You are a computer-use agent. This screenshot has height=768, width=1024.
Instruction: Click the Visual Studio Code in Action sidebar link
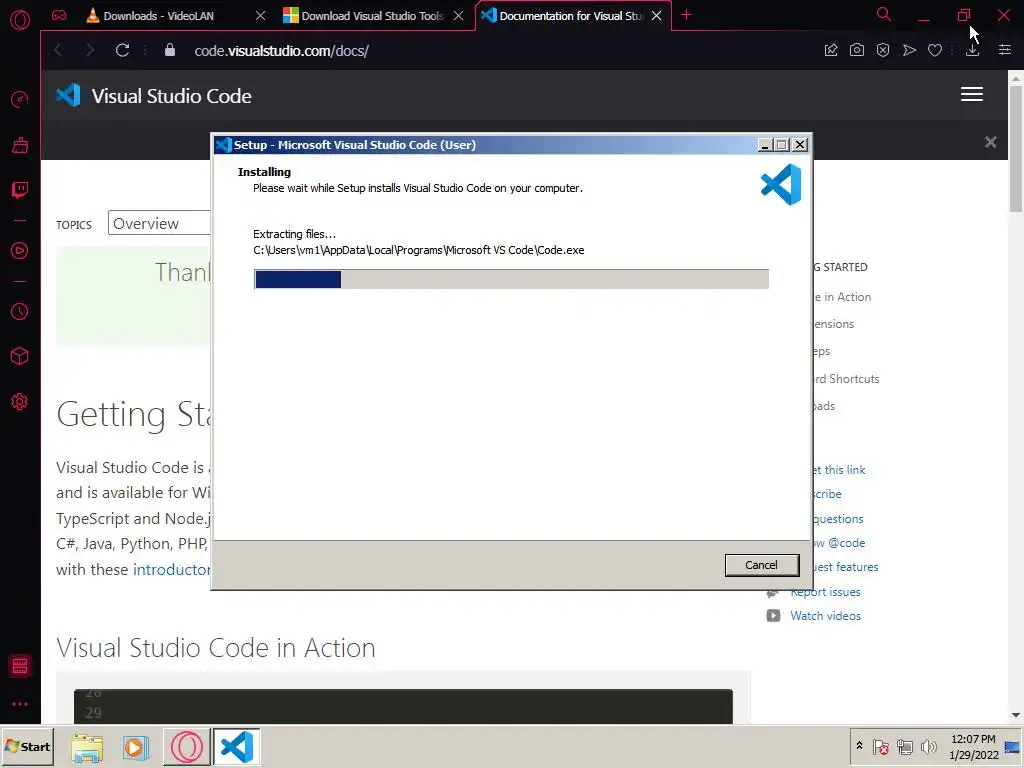click(842, 297)
